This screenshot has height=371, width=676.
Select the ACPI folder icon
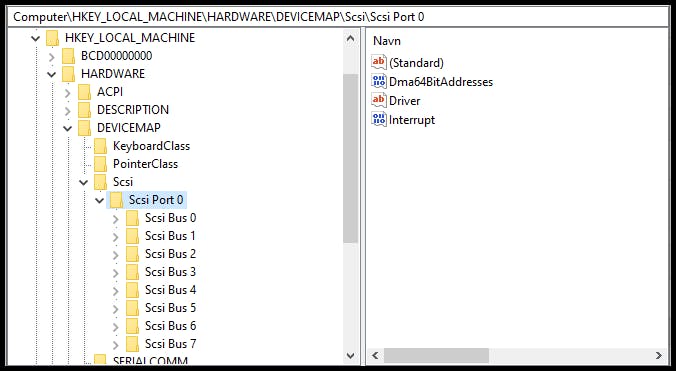(84, 92)
